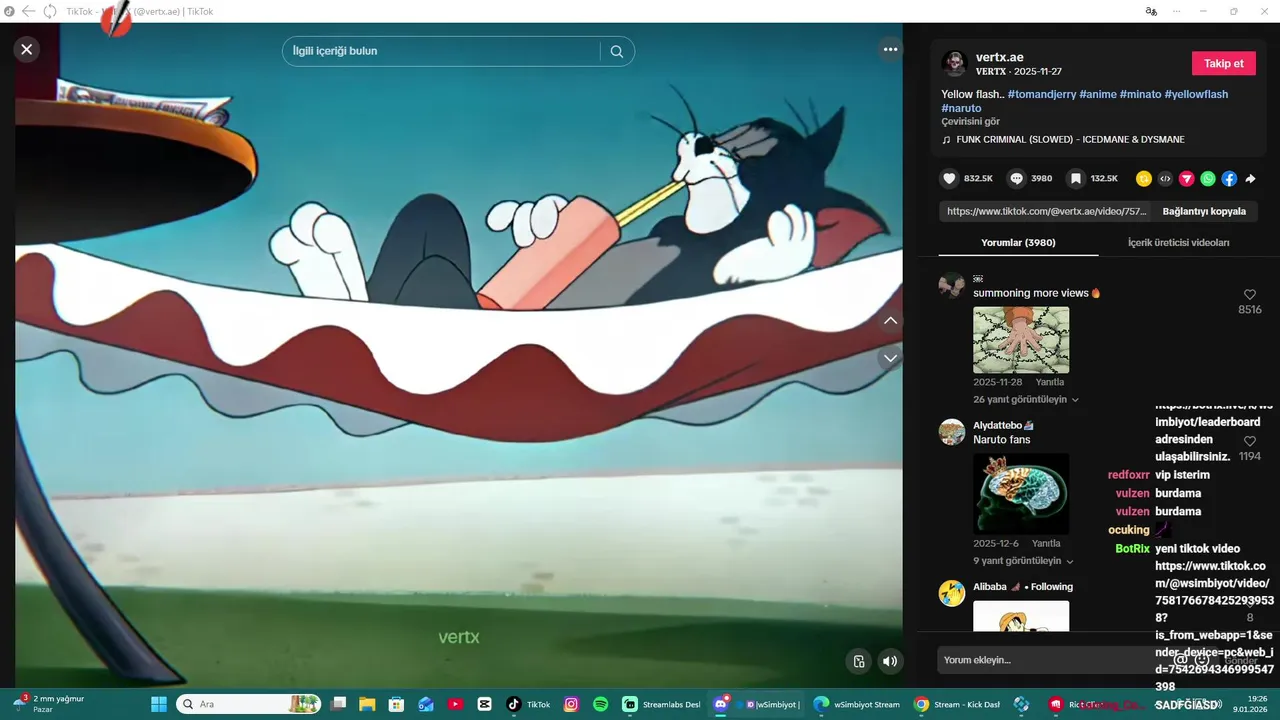Open the #tomandjerry hashtag
This screenshot has width=1280, height=720.
[1041, 94]
